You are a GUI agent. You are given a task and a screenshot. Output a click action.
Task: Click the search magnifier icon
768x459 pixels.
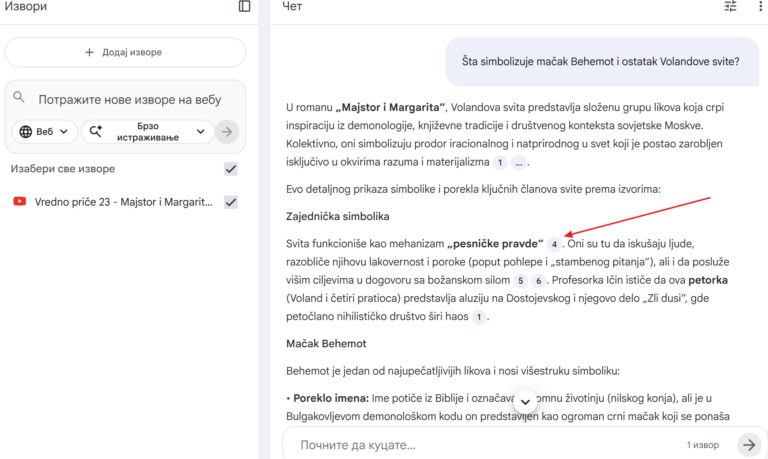(x=19, y=98)
